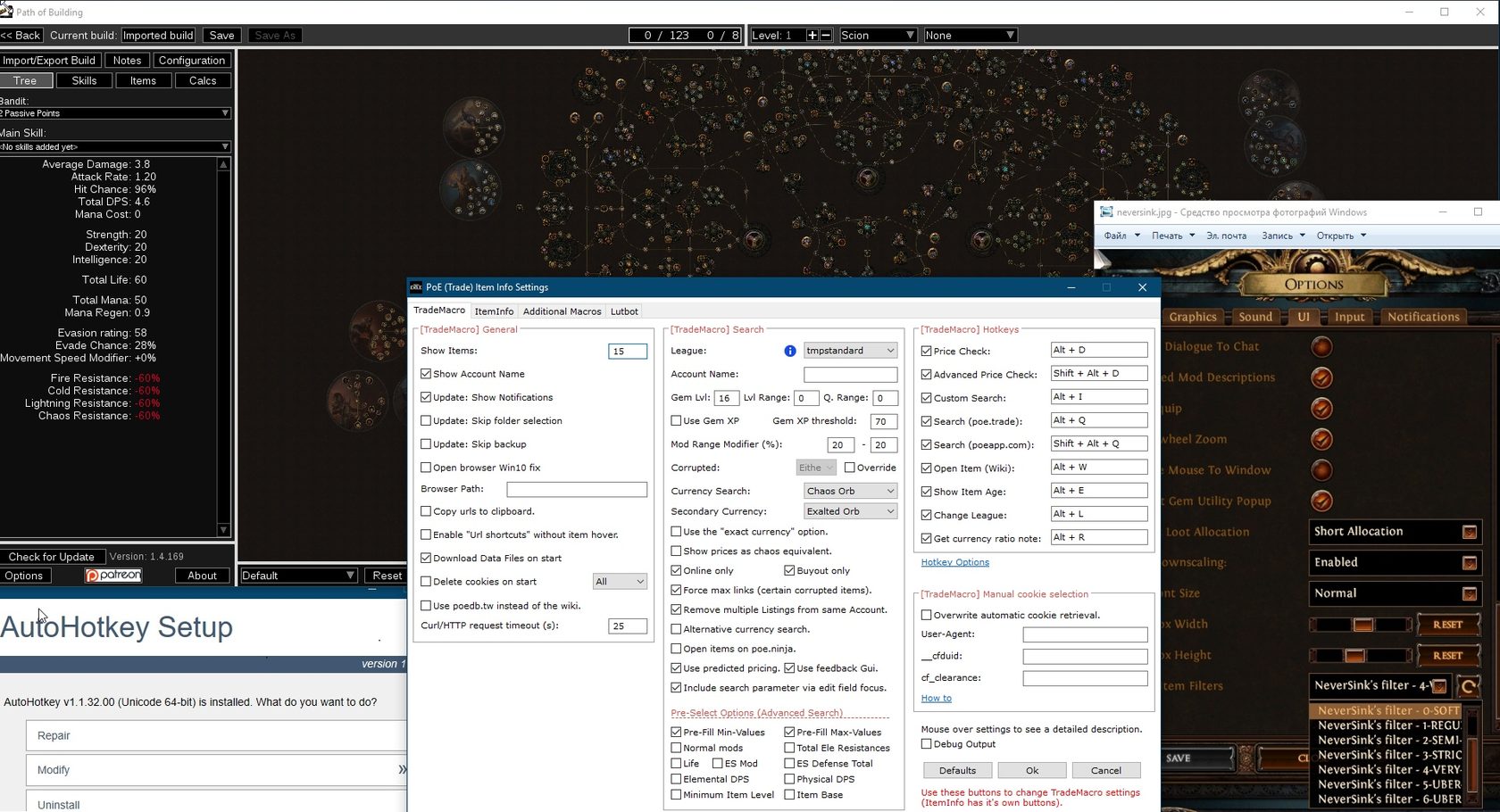The image size is (1500, 812).
Task: Toggle the Online only checkbox
Action: [x=676, y=571]
